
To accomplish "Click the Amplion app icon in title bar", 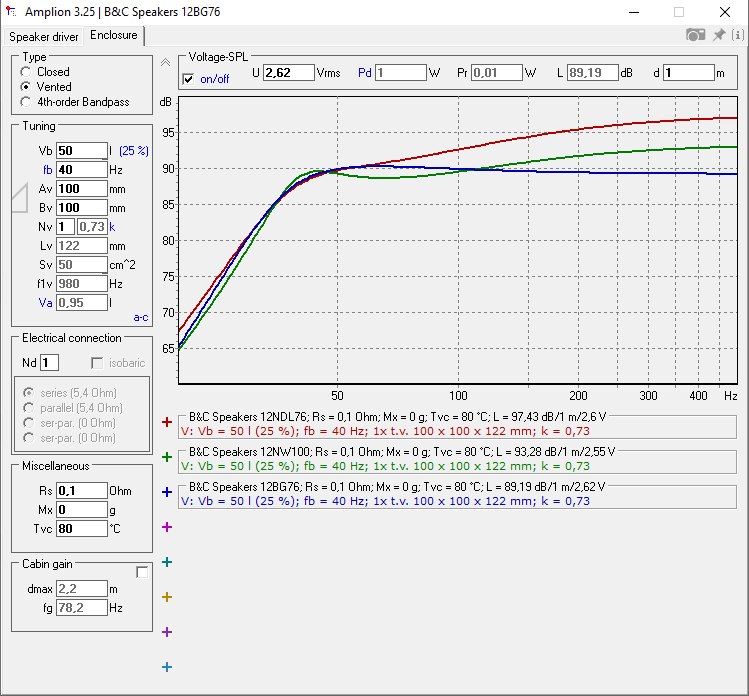I will pos(11,11).
